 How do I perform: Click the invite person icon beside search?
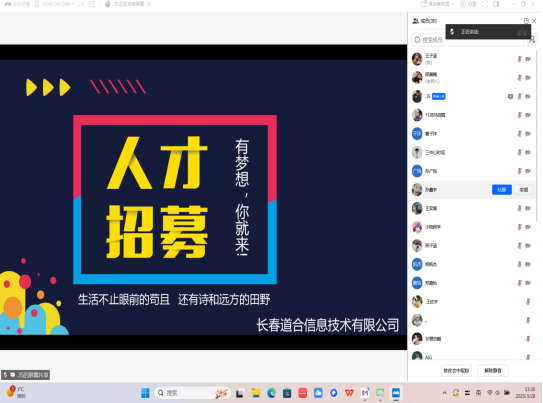[532, 40]
